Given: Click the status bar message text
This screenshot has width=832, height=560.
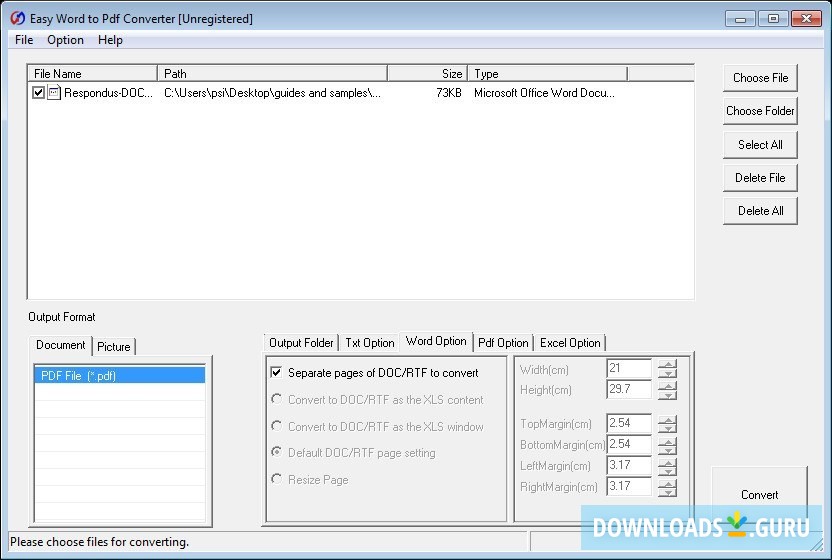Looking at the screenshot, I should pos(100,542).
